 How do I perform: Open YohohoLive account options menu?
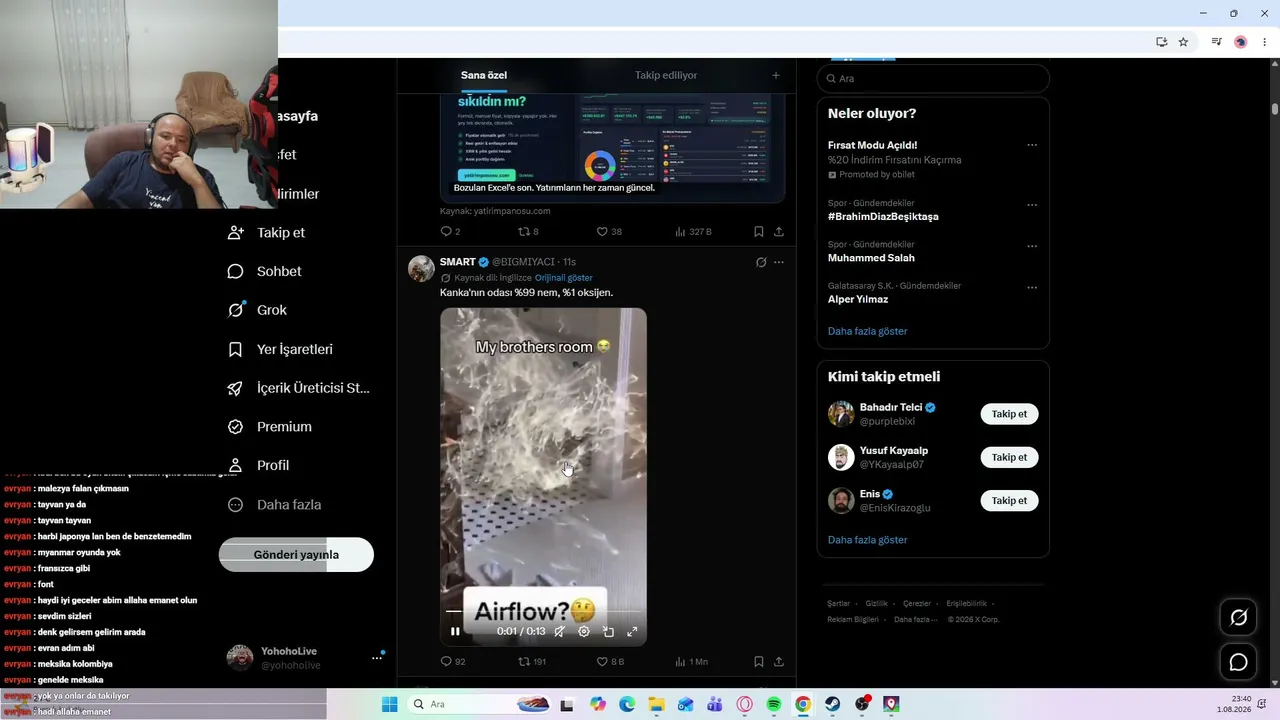click(x=377, y=657)
